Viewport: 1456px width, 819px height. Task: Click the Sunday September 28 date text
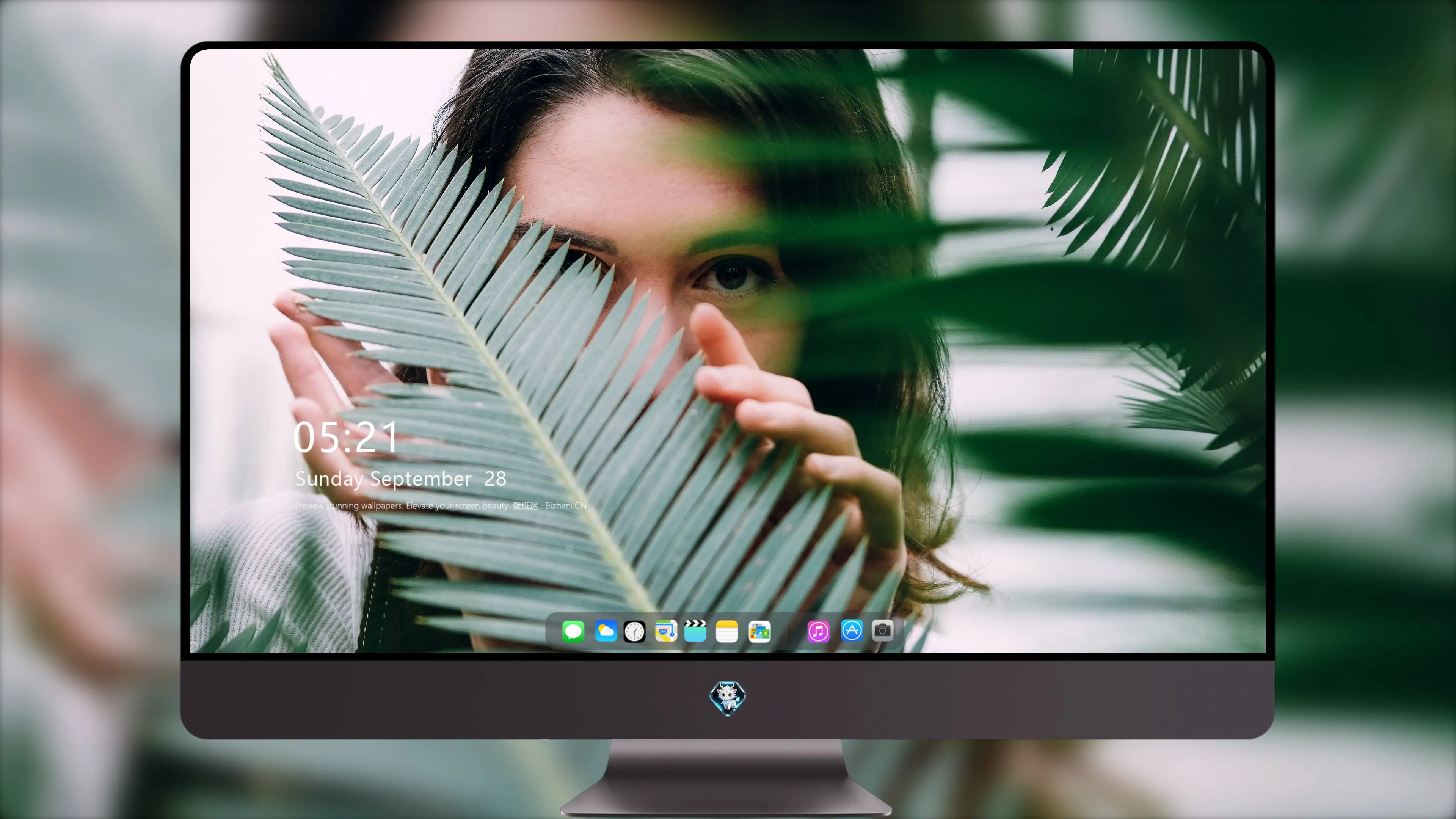tap(400, 479)
